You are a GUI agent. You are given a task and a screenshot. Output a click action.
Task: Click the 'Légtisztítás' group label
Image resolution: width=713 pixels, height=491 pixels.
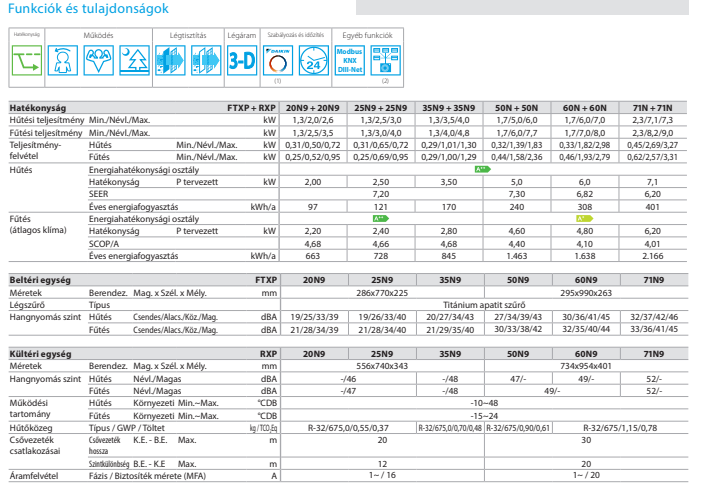click(x=188, y=35)
